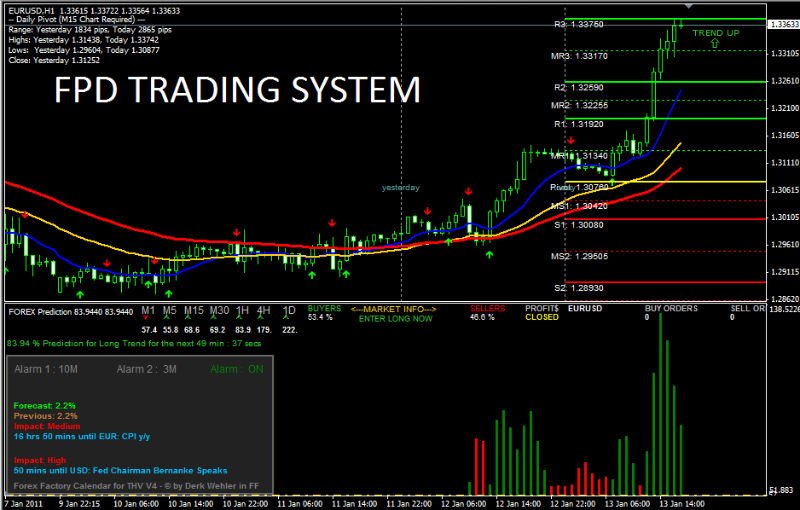Click the red sell arrow below the R1 label
Screen dimensions: 800x510
tap(571, 140)
